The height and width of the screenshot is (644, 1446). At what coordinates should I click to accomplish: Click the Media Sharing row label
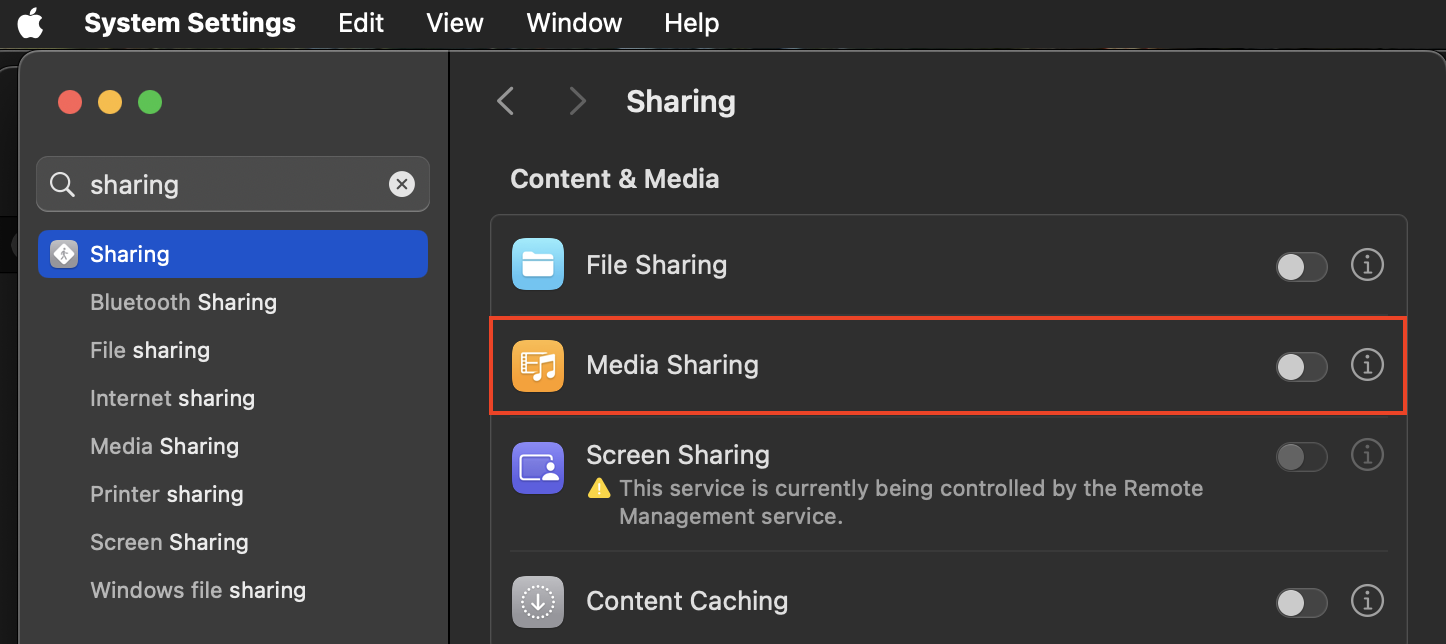[672, 365]
